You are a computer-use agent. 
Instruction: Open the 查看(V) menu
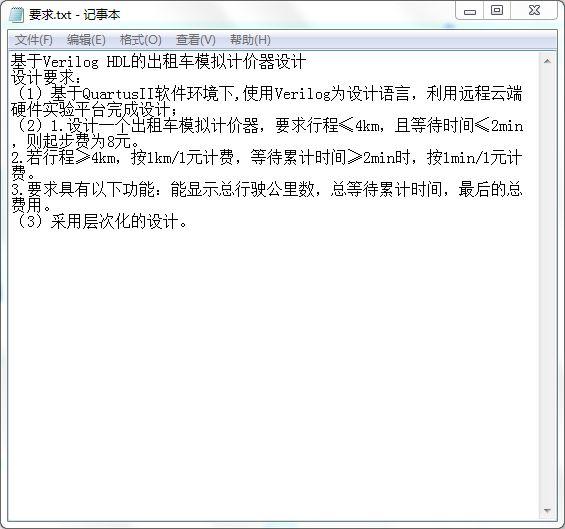point(196,40)
